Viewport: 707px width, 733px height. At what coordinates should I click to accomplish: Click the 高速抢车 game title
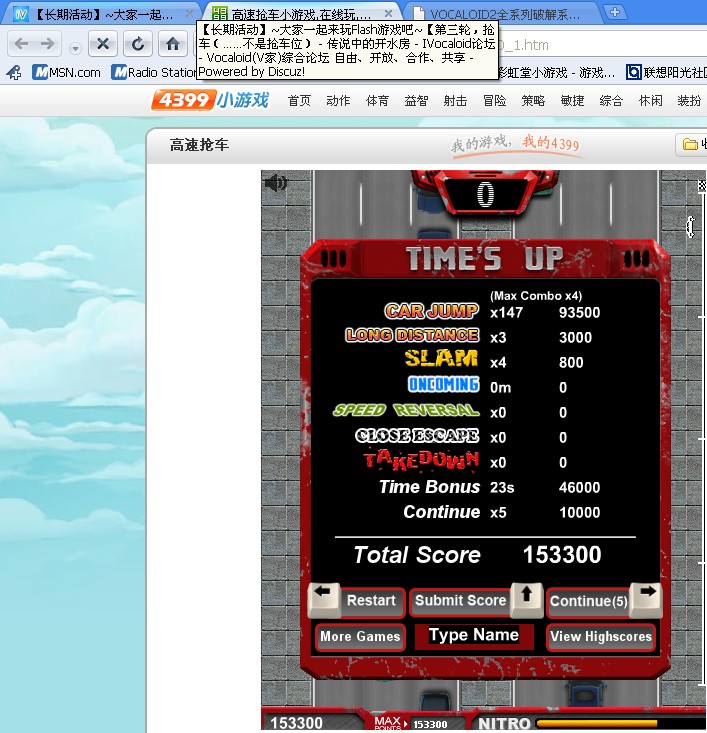coord(199,145)
